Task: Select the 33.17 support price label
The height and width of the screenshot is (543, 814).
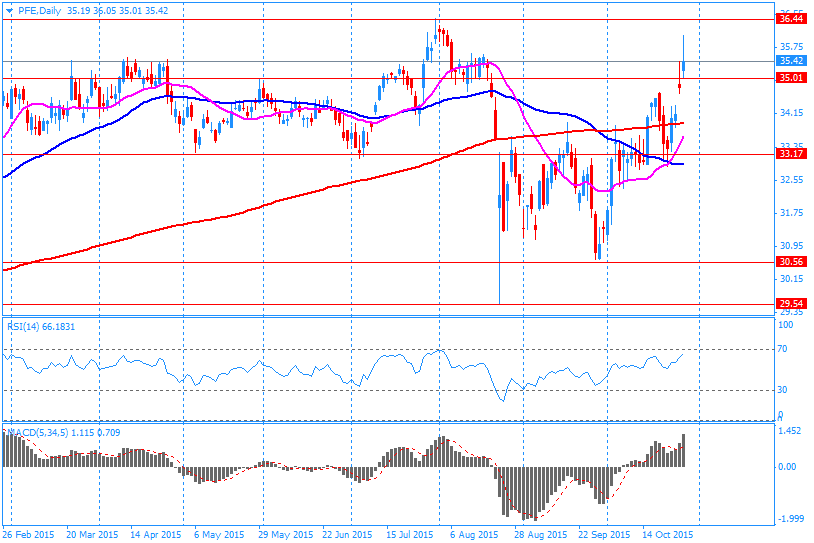Action: [x=791, y=154]
